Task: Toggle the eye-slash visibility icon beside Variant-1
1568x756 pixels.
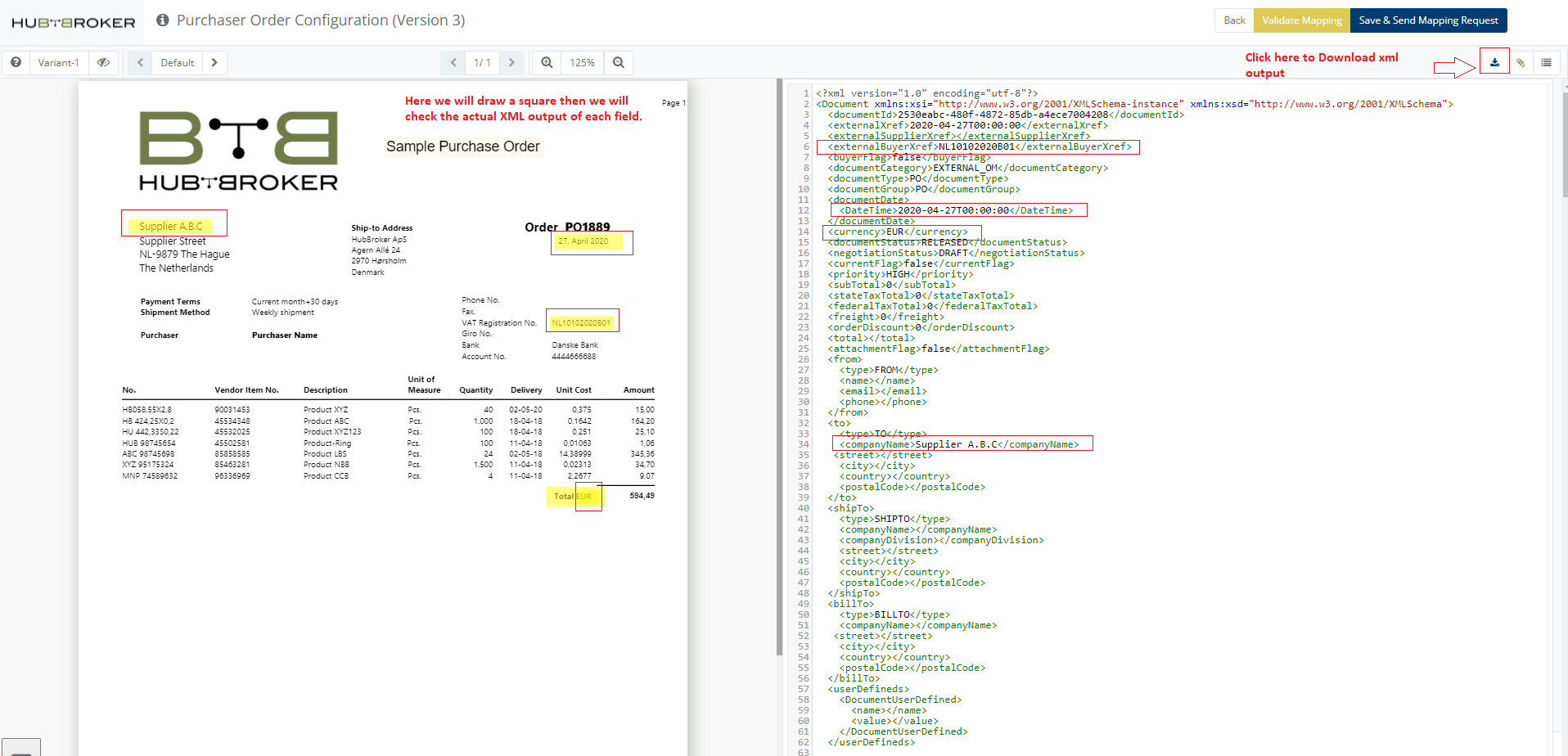Action: tap(103, 62)
